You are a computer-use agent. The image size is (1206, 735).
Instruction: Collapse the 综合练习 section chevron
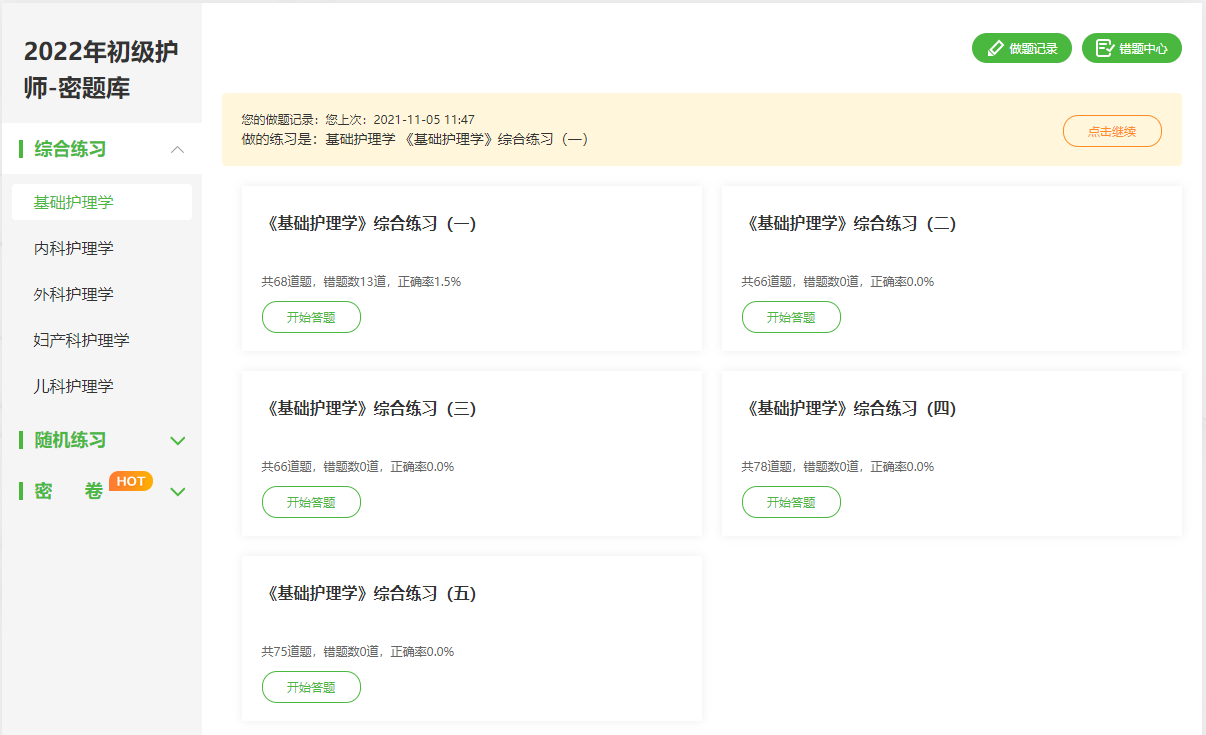point(178,149)
